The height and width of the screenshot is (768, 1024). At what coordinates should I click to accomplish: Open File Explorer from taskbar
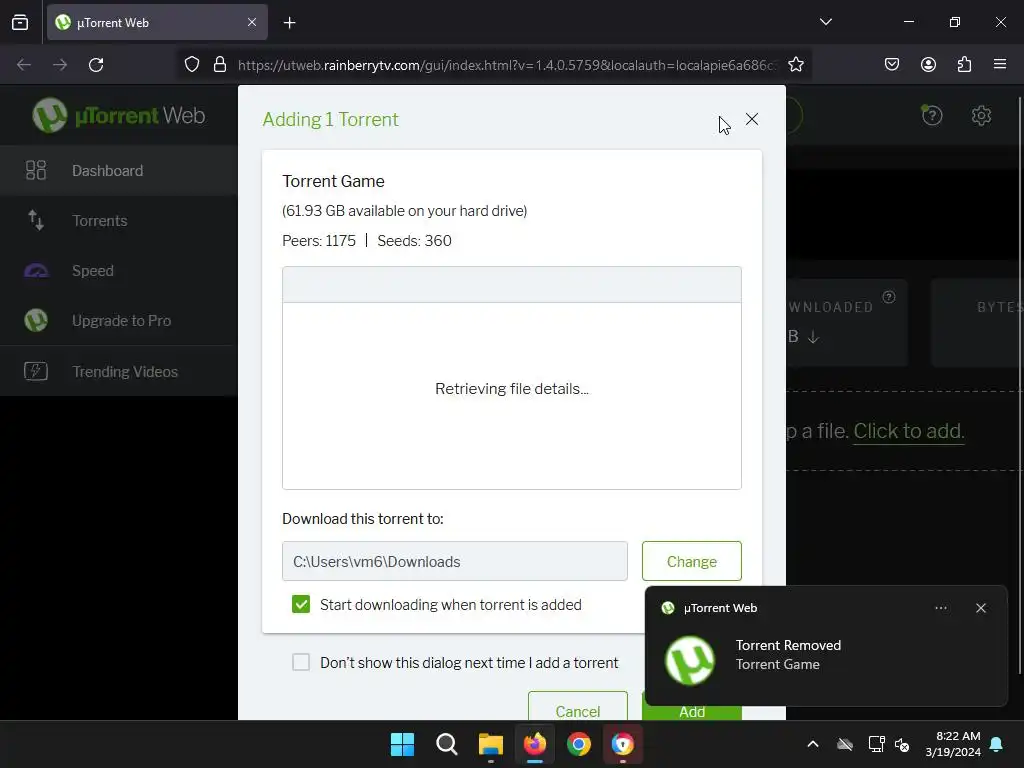point(490,744)
